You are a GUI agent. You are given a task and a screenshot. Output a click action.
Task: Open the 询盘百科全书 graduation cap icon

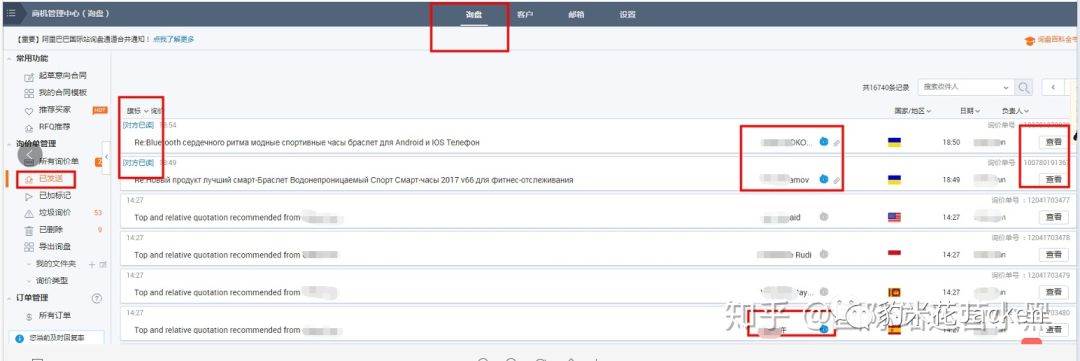(1030, 41)
